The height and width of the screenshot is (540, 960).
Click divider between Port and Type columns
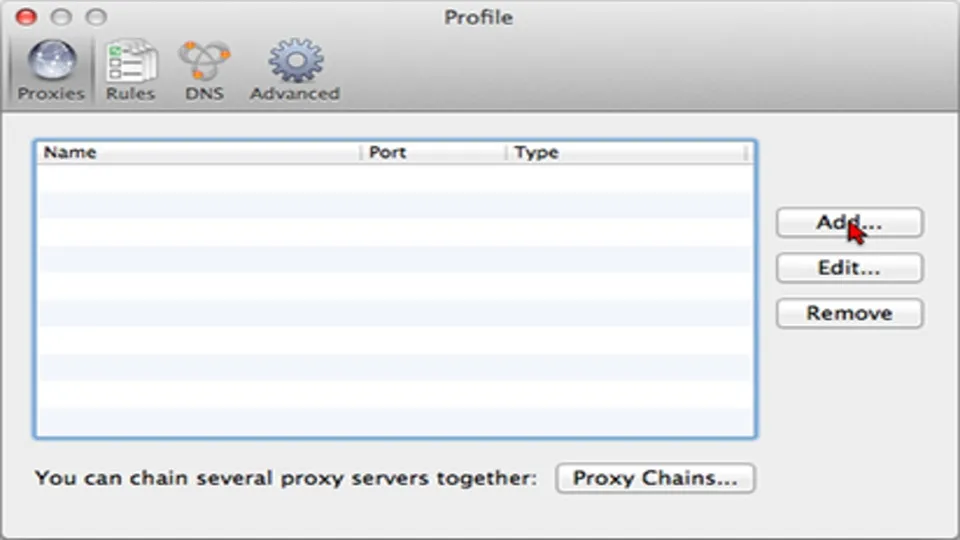coord(506,153)
